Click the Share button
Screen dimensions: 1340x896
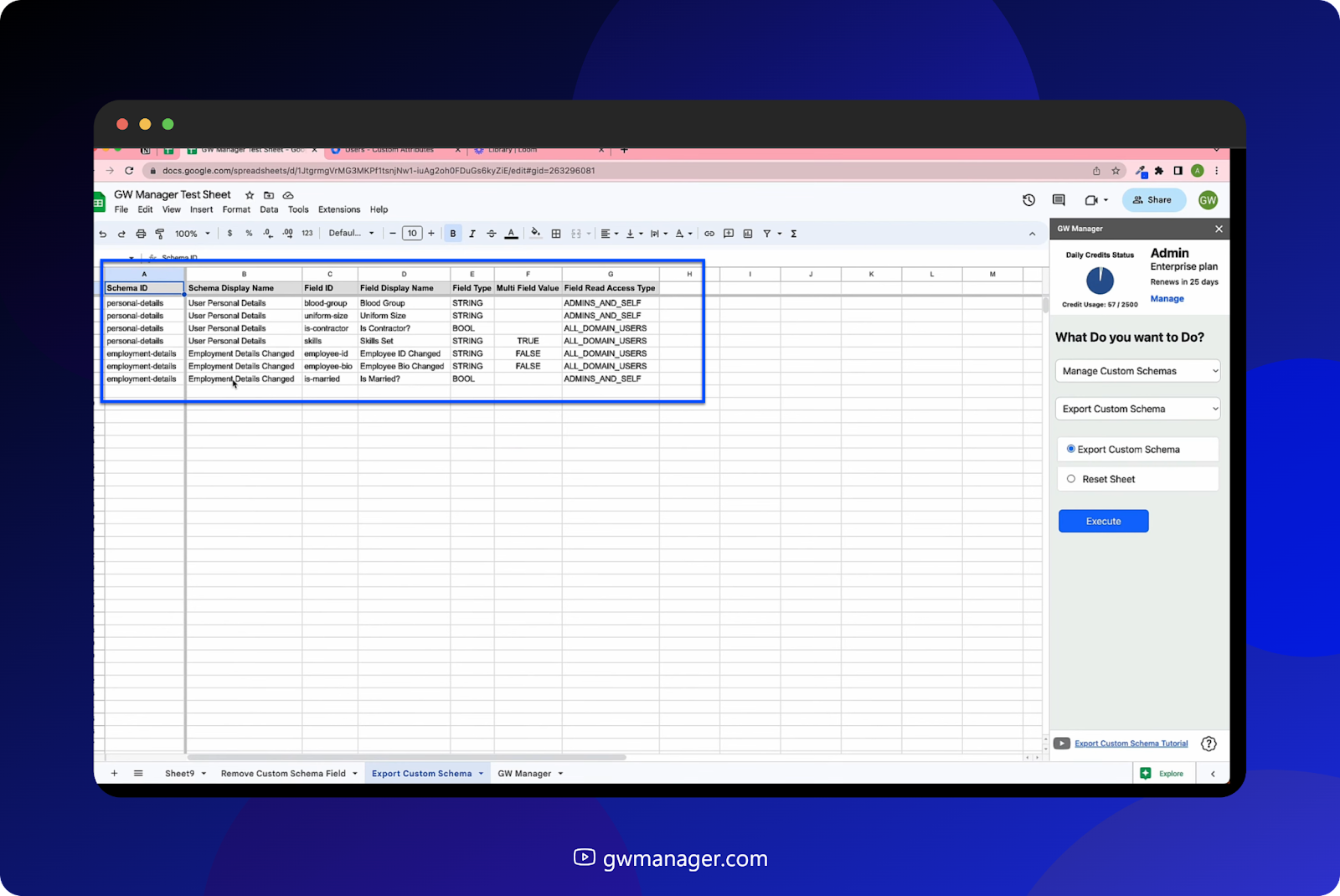(x=1153, y=200)
